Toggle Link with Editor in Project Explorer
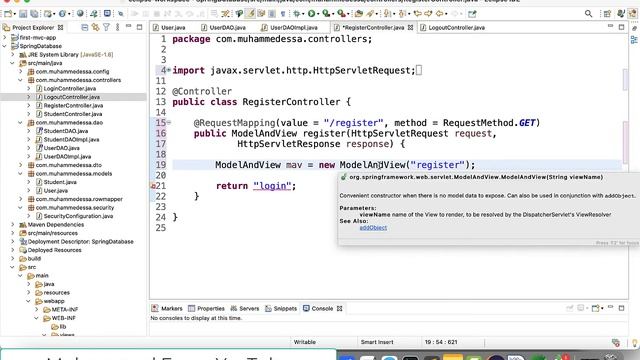The image size is (640, 360). click(96, 27)
